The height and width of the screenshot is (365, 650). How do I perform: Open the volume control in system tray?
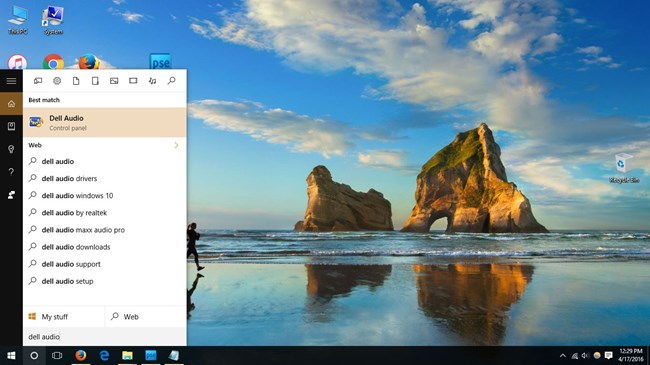[585, 355]
